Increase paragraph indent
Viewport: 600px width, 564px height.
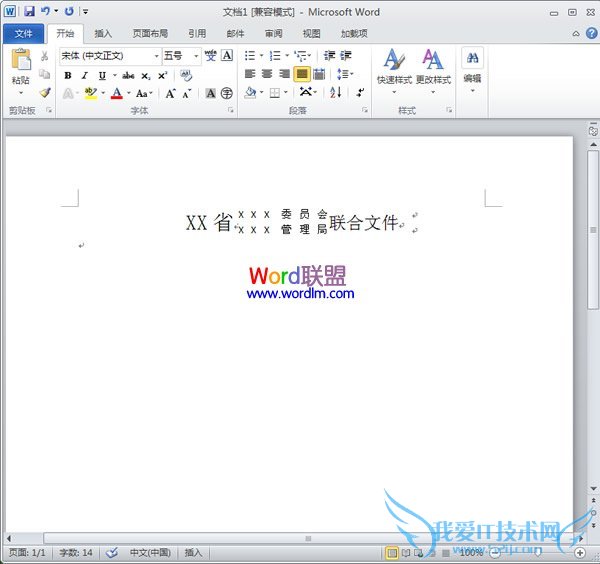click(x=346, y=56)
